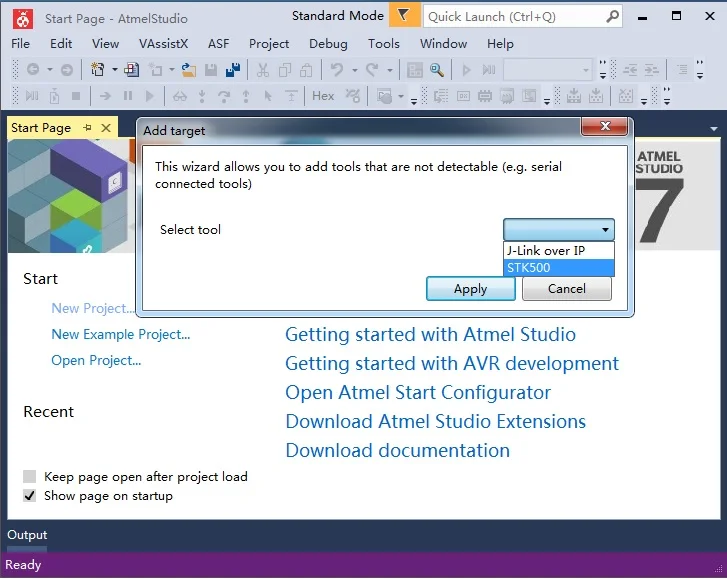
Task: Open Getting started with AVR development
Action: click(x=452, y=363)
